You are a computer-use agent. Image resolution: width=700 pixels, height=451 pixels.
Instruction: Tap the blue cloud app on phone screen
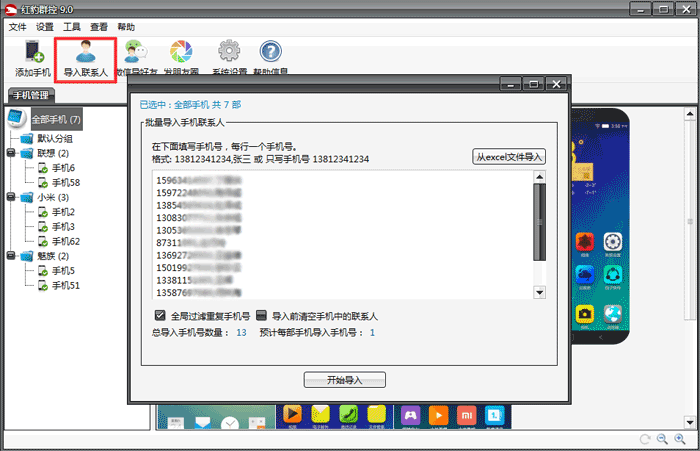(x=584, y=275)
